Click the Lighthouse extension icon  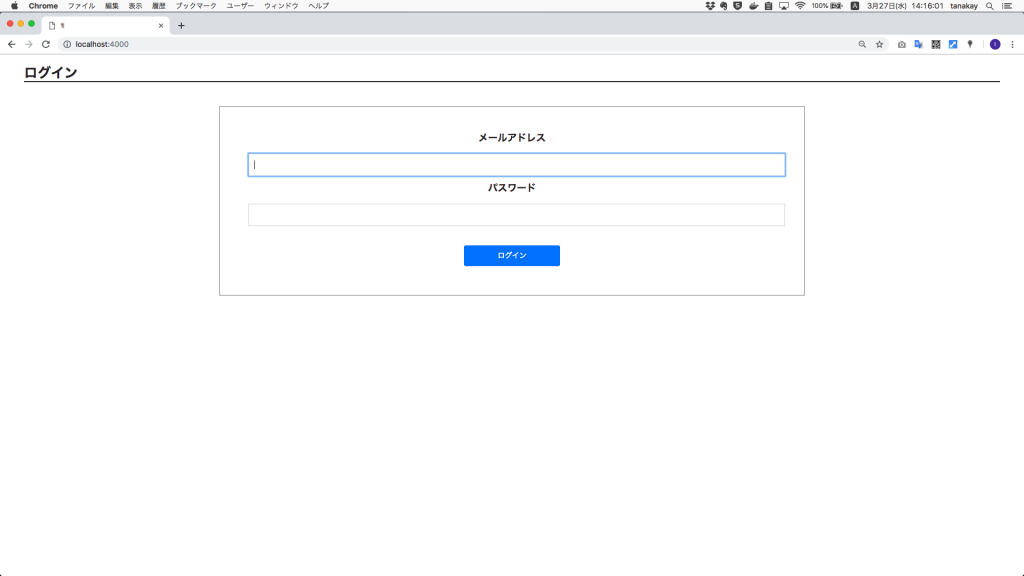click(x=967, y=44)
